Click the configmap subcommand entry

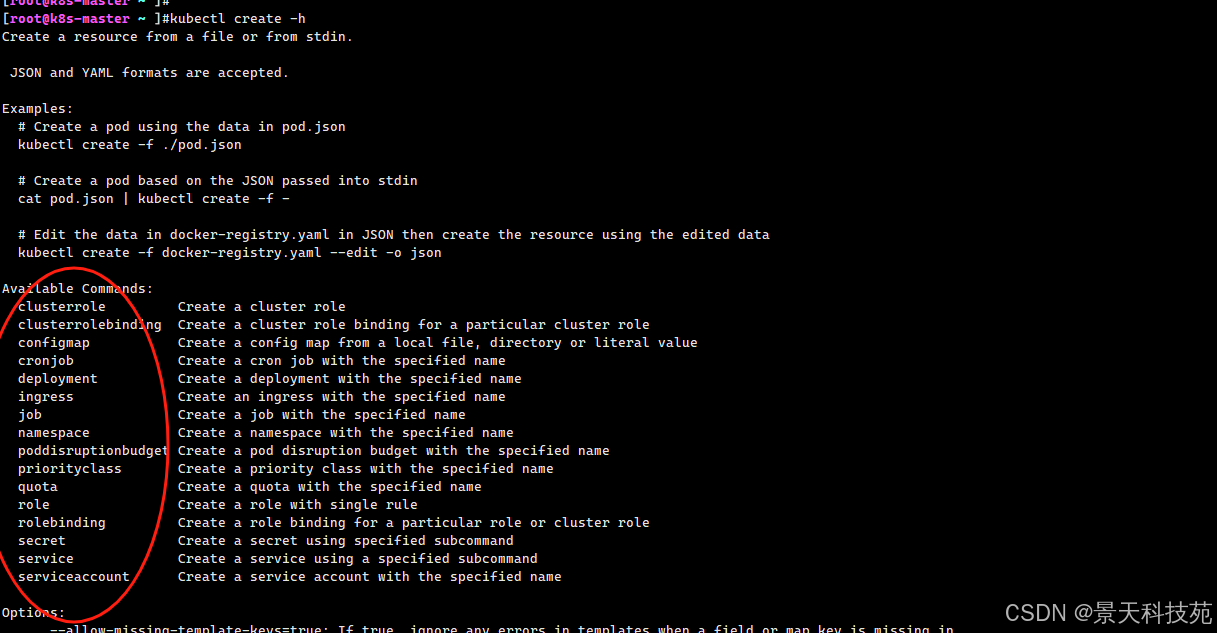pyautogui.click(x=53, y=343)
